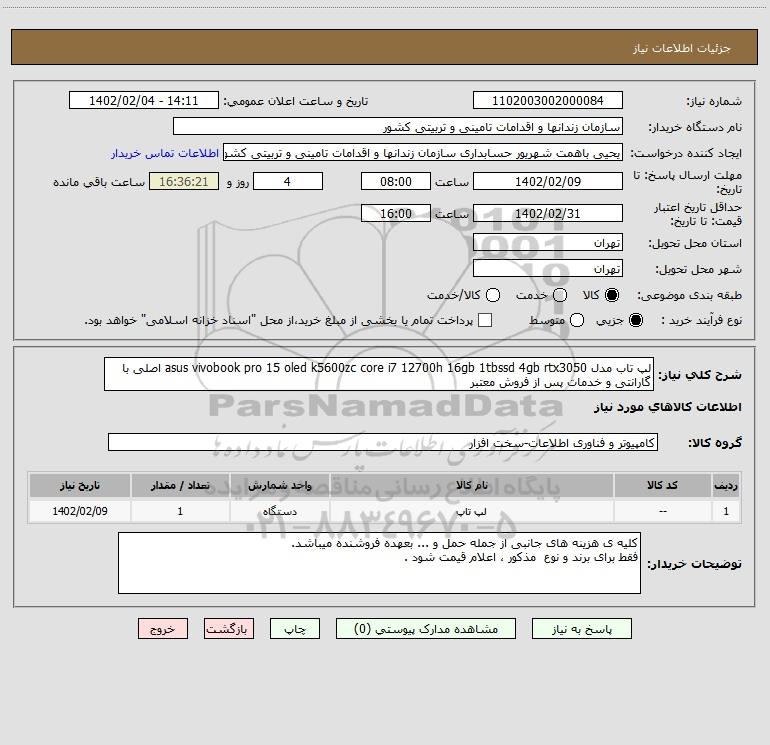The width and height of the screenshot is (770, 745).
Task: Click the واحد شمارش column header
Action: (x=279, y=485)
